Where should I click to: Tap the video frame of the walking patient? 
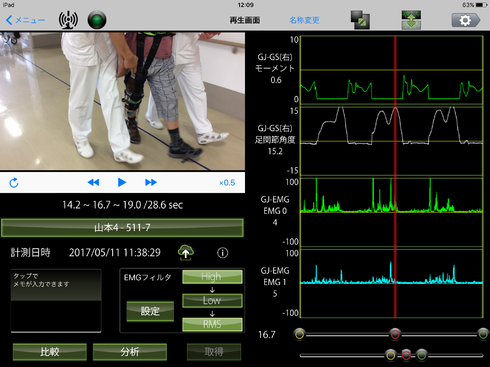[122, 101]
